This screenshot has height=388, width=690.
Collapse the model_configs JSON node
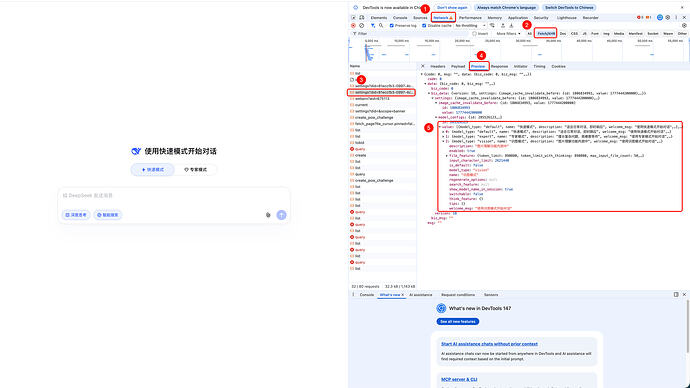[436, 117]
